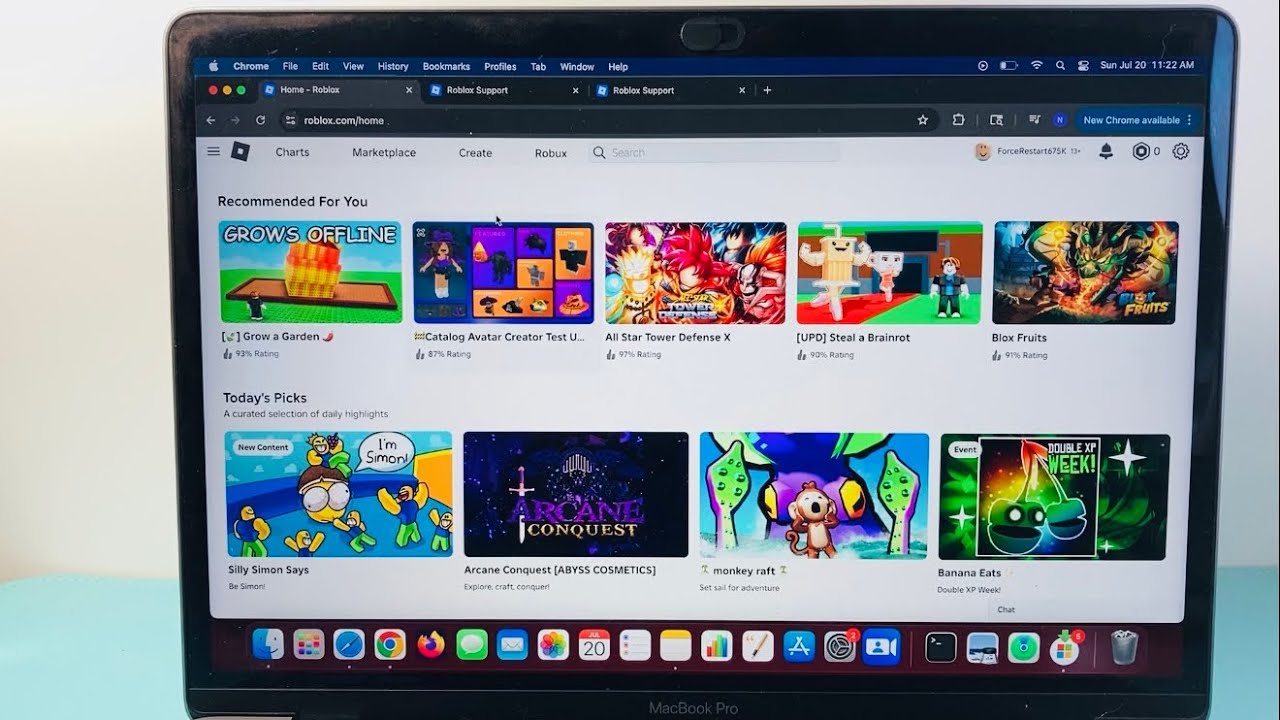This screenshot has width=1280, height=720.
Task: Open Control Center in the menu bar
Action: click(x=1083, y=65)
